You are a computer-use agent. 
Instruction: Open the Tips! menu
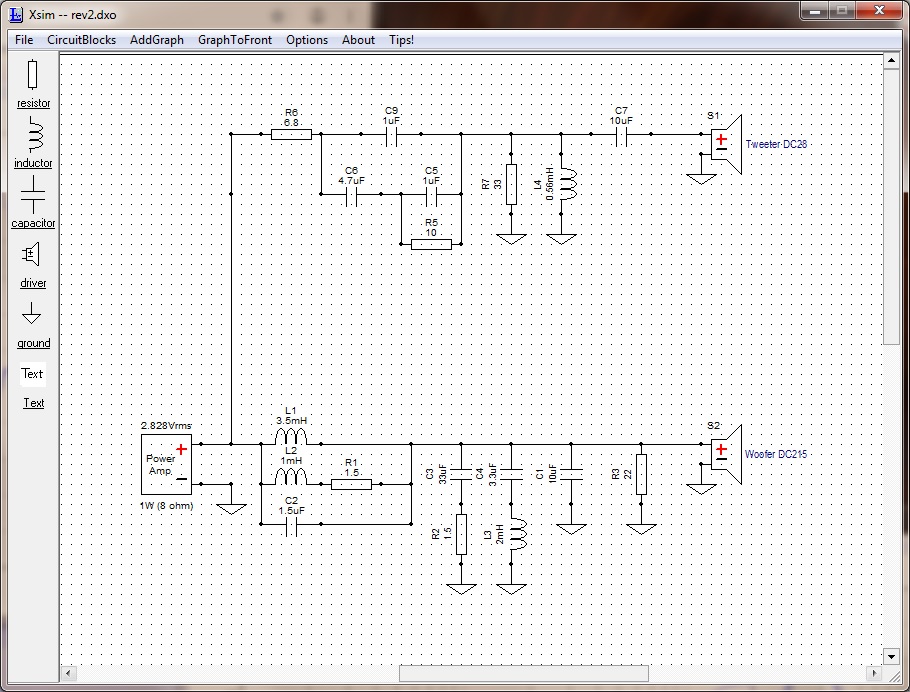coord(401,40)
